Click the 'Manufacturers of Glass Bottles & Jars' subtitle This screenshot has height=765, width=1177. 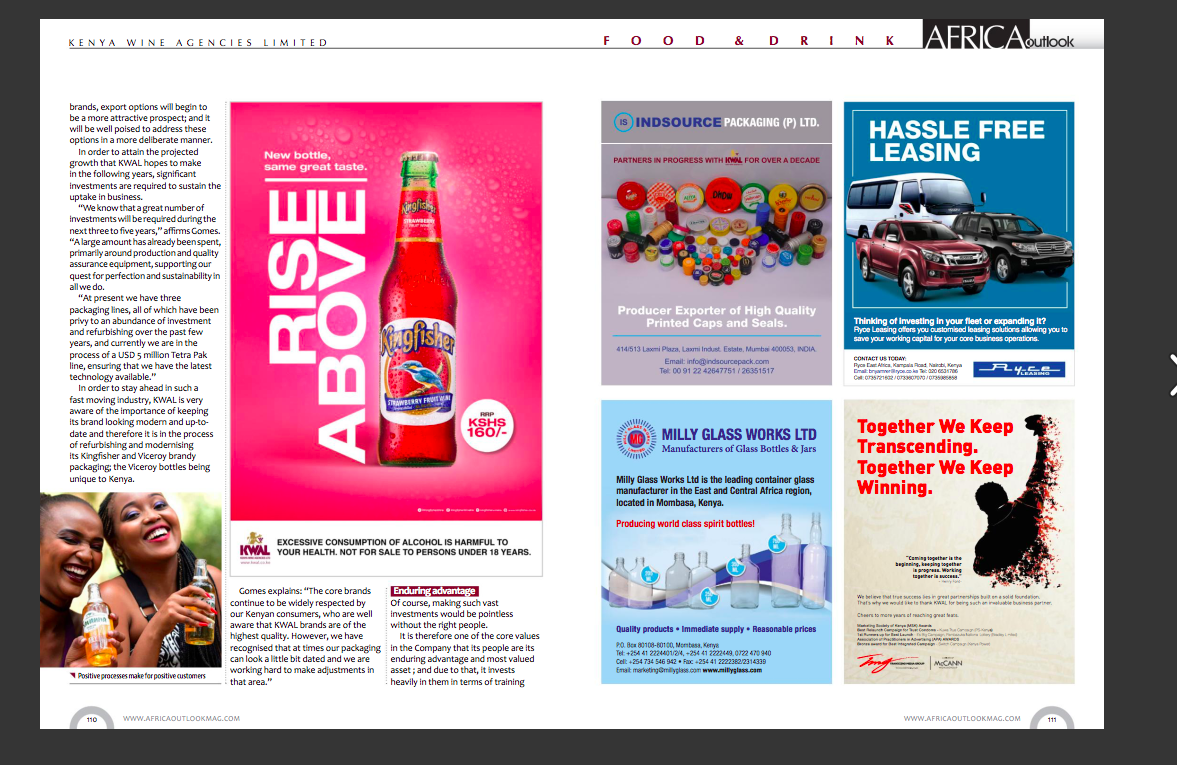click(739, 449)
